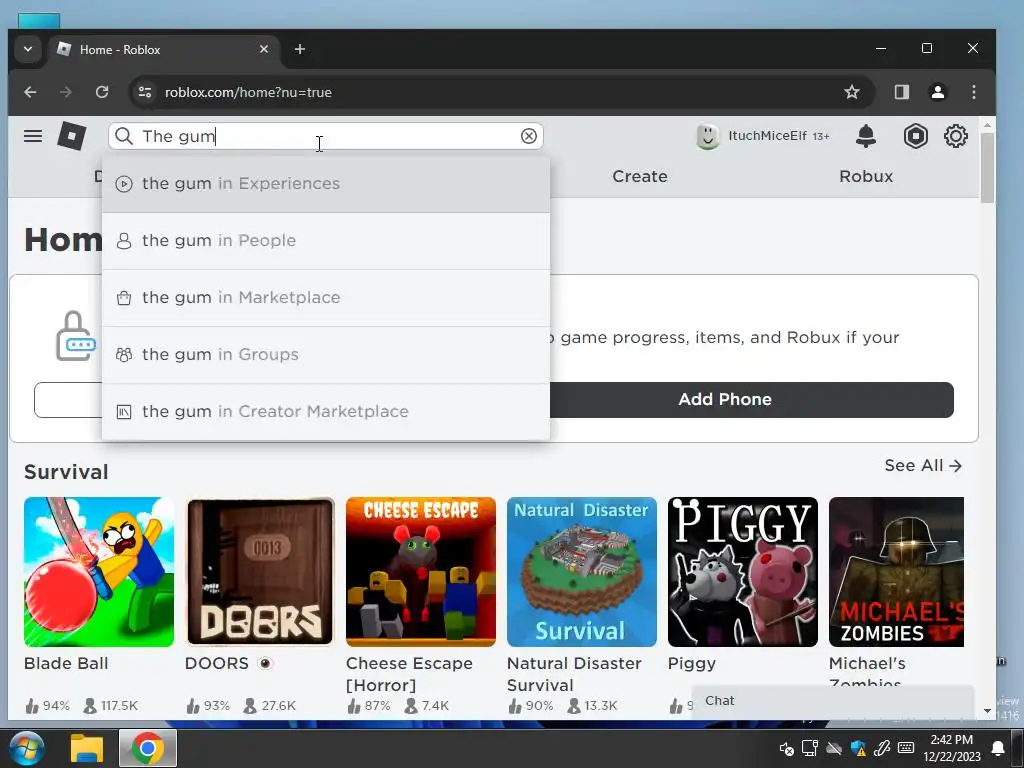Open Michael's Zombies game thumbnail
This screenshot has height=768, width=1024.
pyautogui.click(x=896, y=572)
